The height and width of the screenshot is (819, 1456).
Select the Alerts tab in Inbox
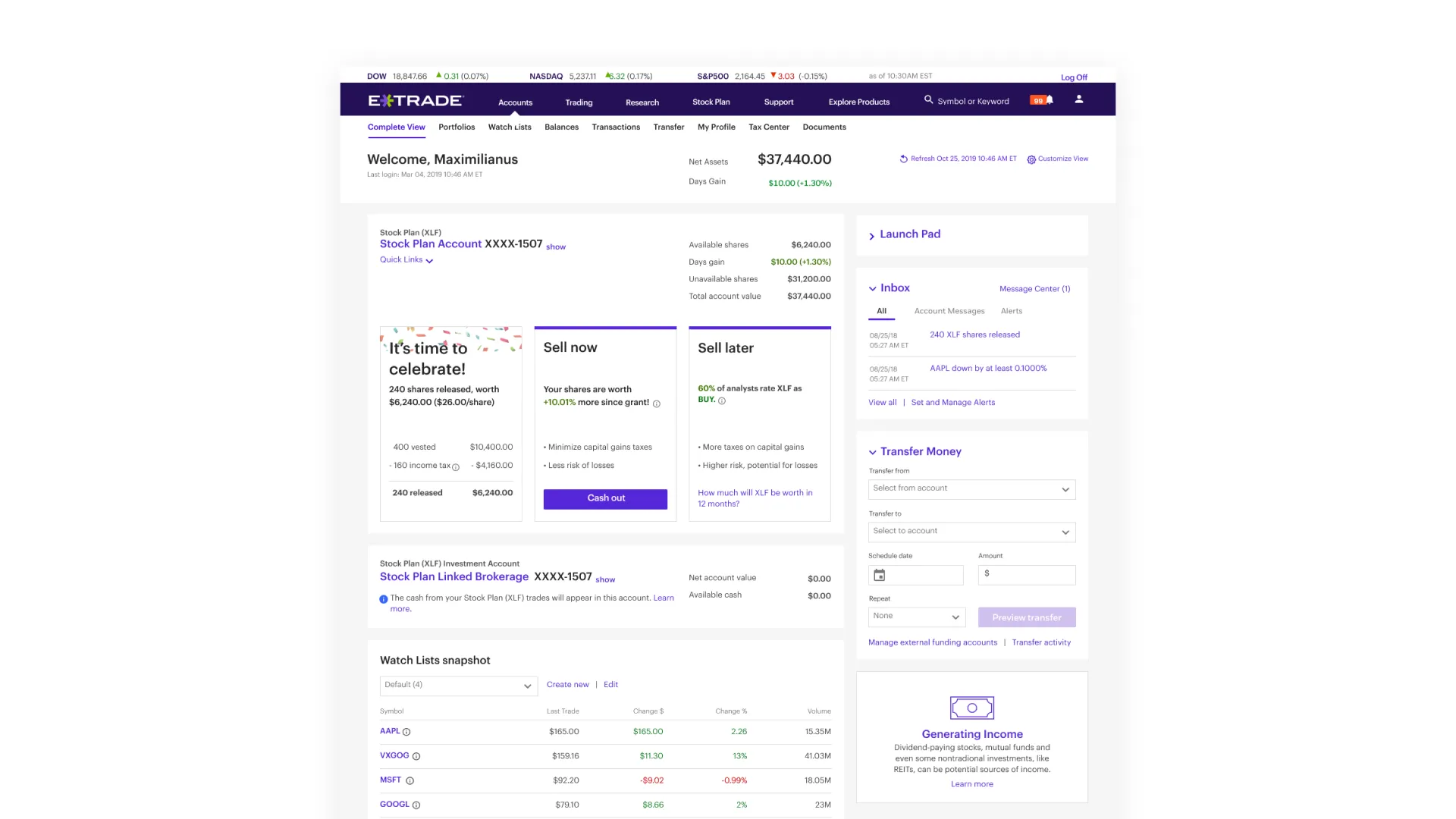[1012, 311]
